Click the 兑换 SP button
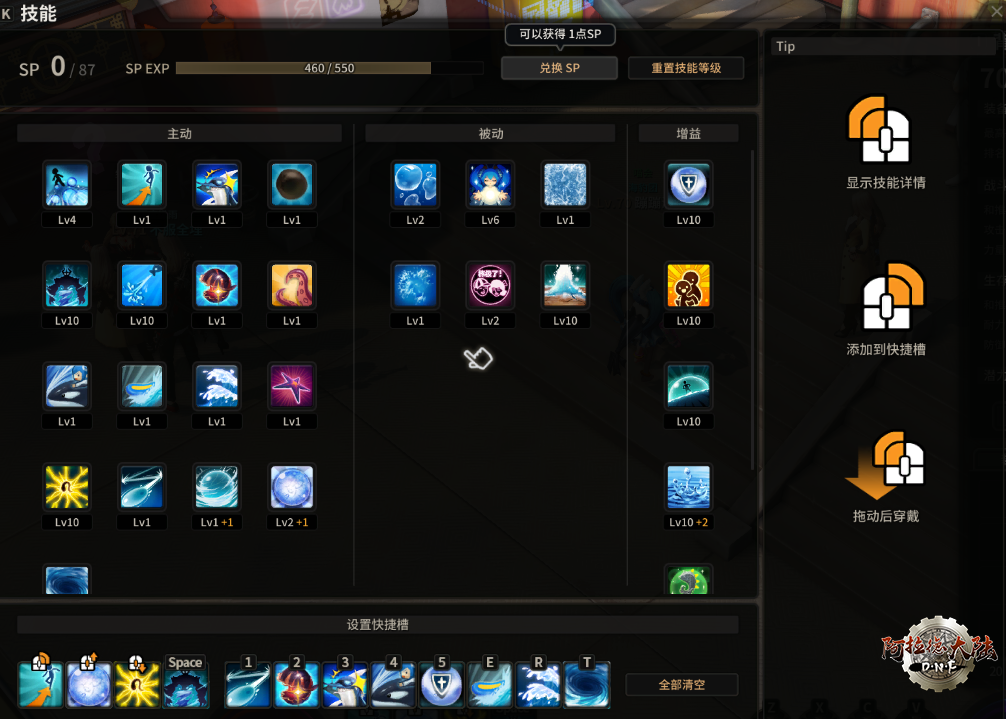Viewport: 1006px width, 719px height. tap(559, 68)
